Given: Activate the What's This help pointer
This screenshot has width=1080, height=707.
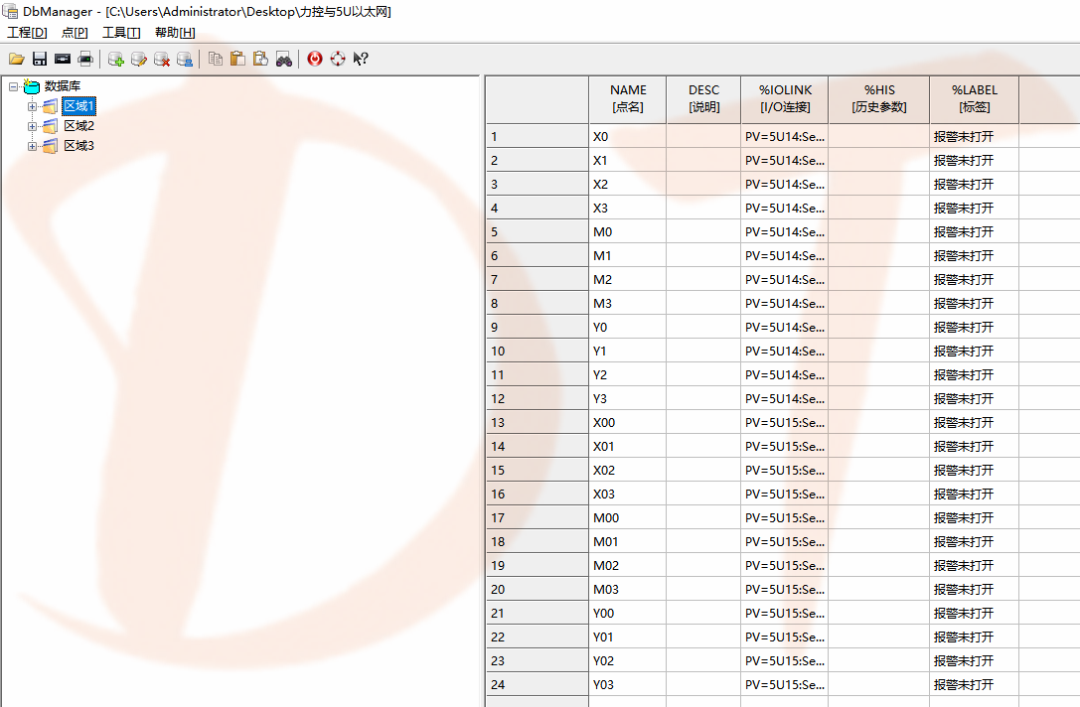Looking at the screenshot, I should [x=360, y=59].
